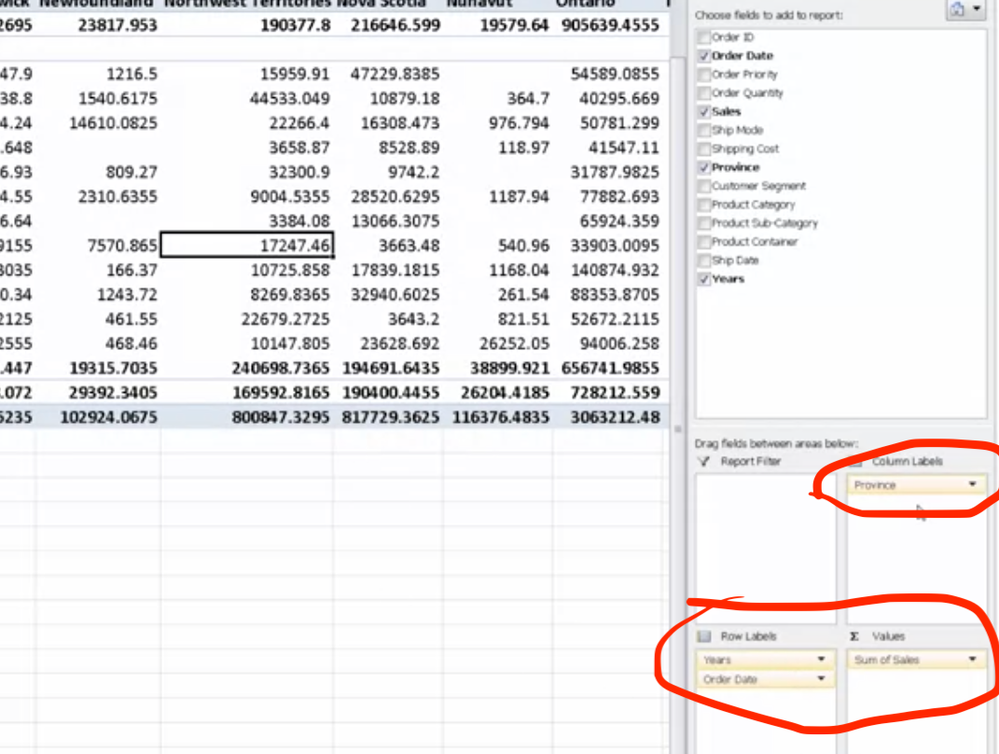
Task: Uncheck the Order Date field checkbox
Action: coord(704,56)
